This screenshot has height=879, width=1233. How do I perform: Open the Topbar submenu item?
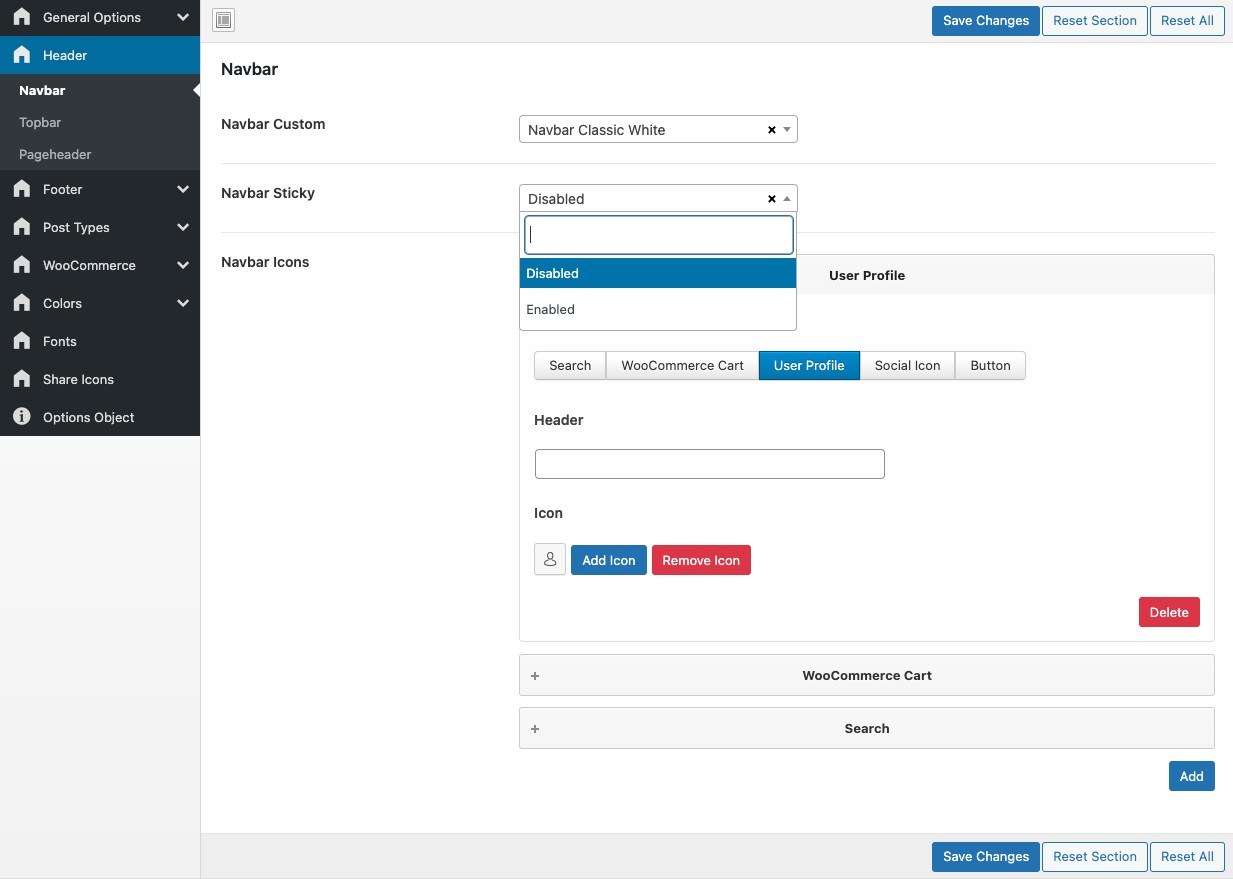point(40,122)
